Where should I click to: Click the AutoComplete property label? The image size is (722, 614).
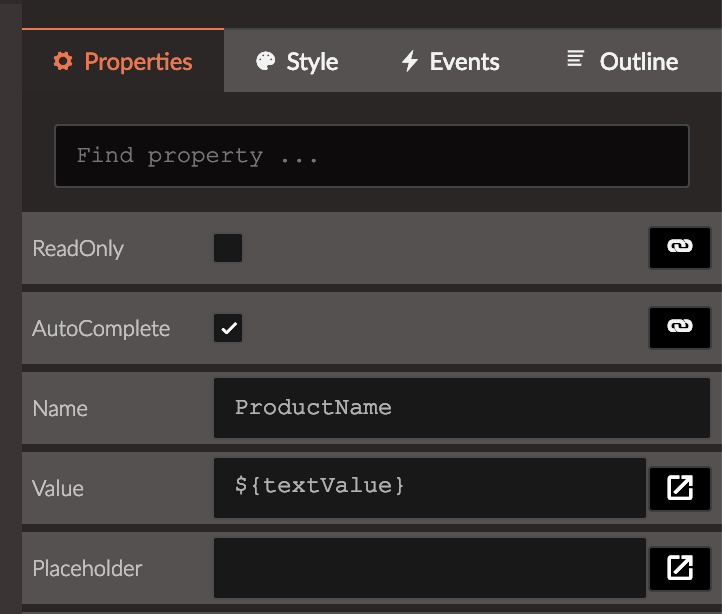point(101,328)
